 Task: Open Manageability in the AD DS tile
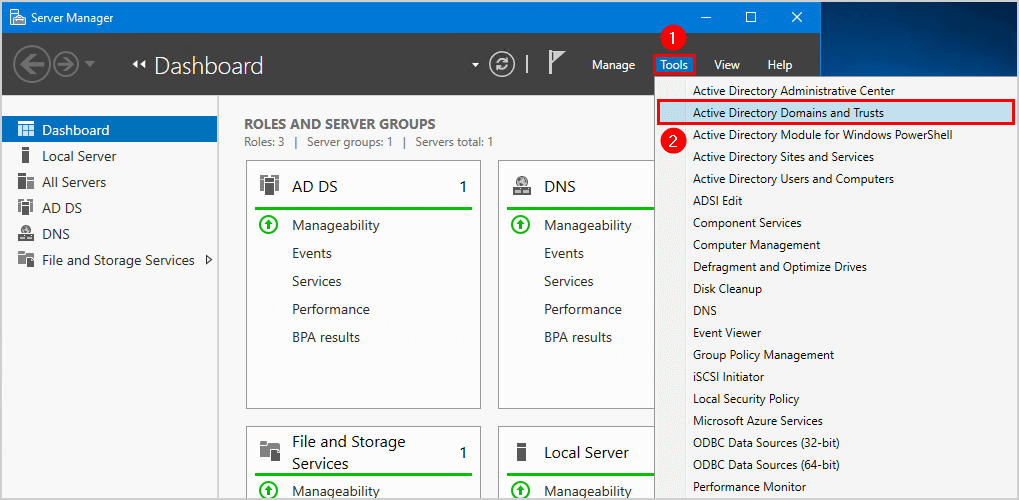point(335,226)
